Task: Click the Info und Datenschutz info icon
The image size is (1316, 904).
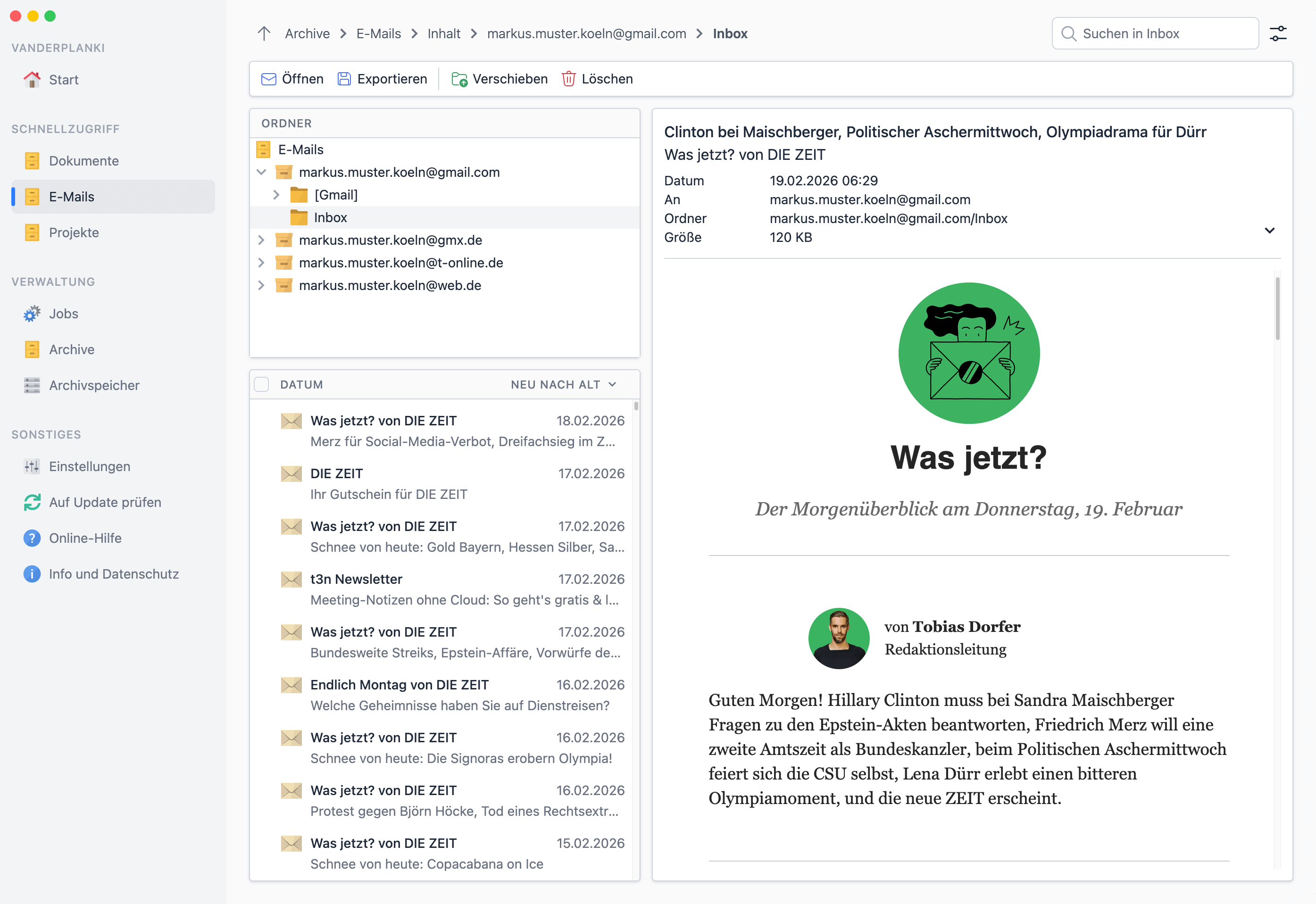Action: click(32, 574)
